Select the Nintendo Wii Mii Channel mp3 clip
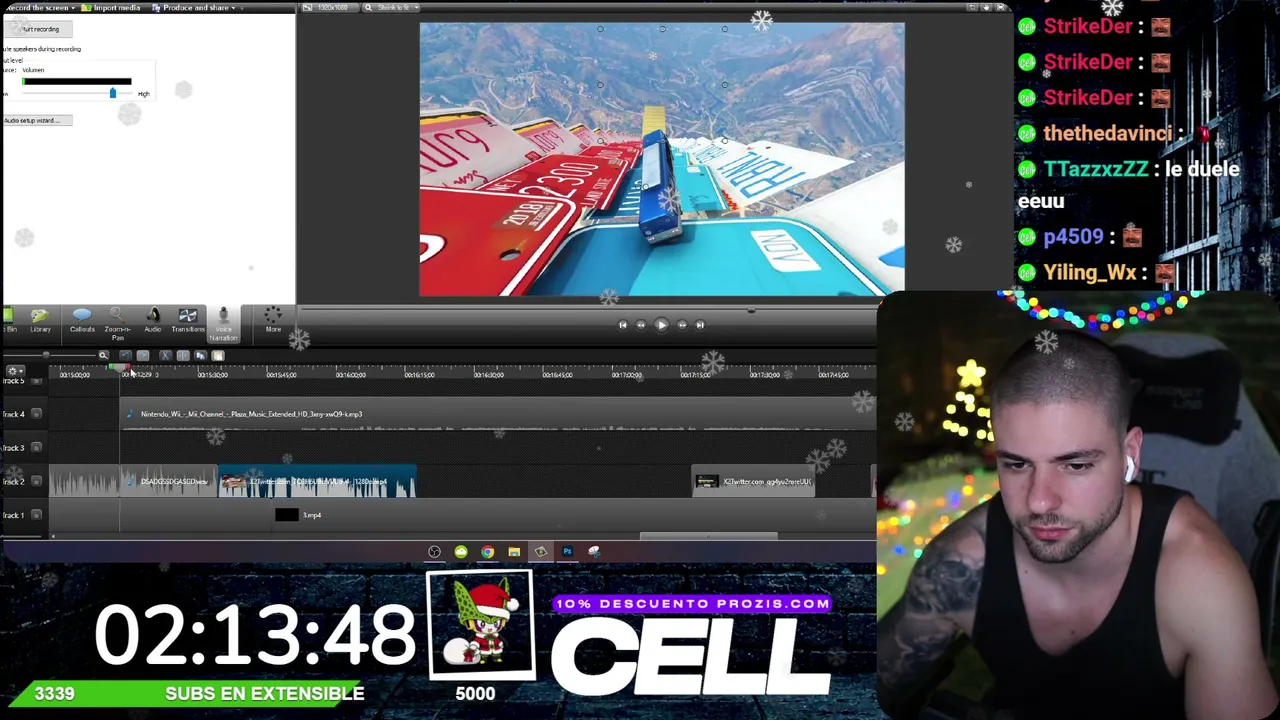 click(x=498, y=414)
